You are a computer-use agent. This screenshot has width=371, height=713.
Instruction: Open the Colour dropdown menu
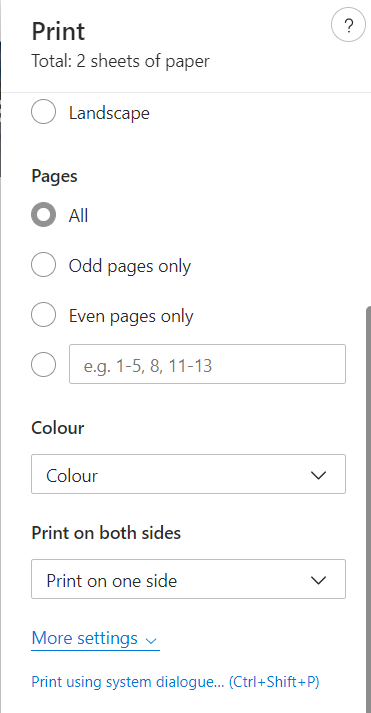188,474
